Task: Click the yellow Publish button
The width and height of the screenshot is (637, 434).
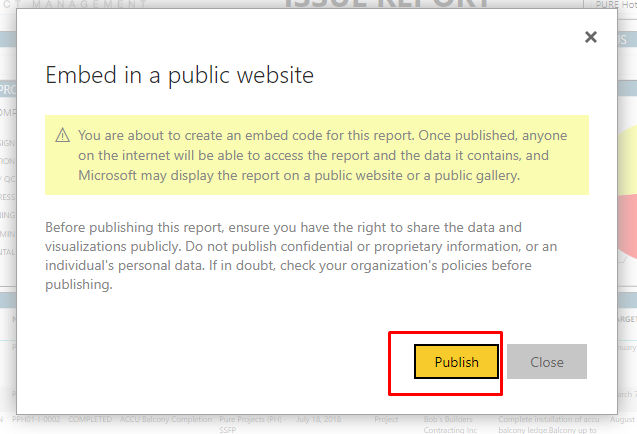Action: (456, 362)
